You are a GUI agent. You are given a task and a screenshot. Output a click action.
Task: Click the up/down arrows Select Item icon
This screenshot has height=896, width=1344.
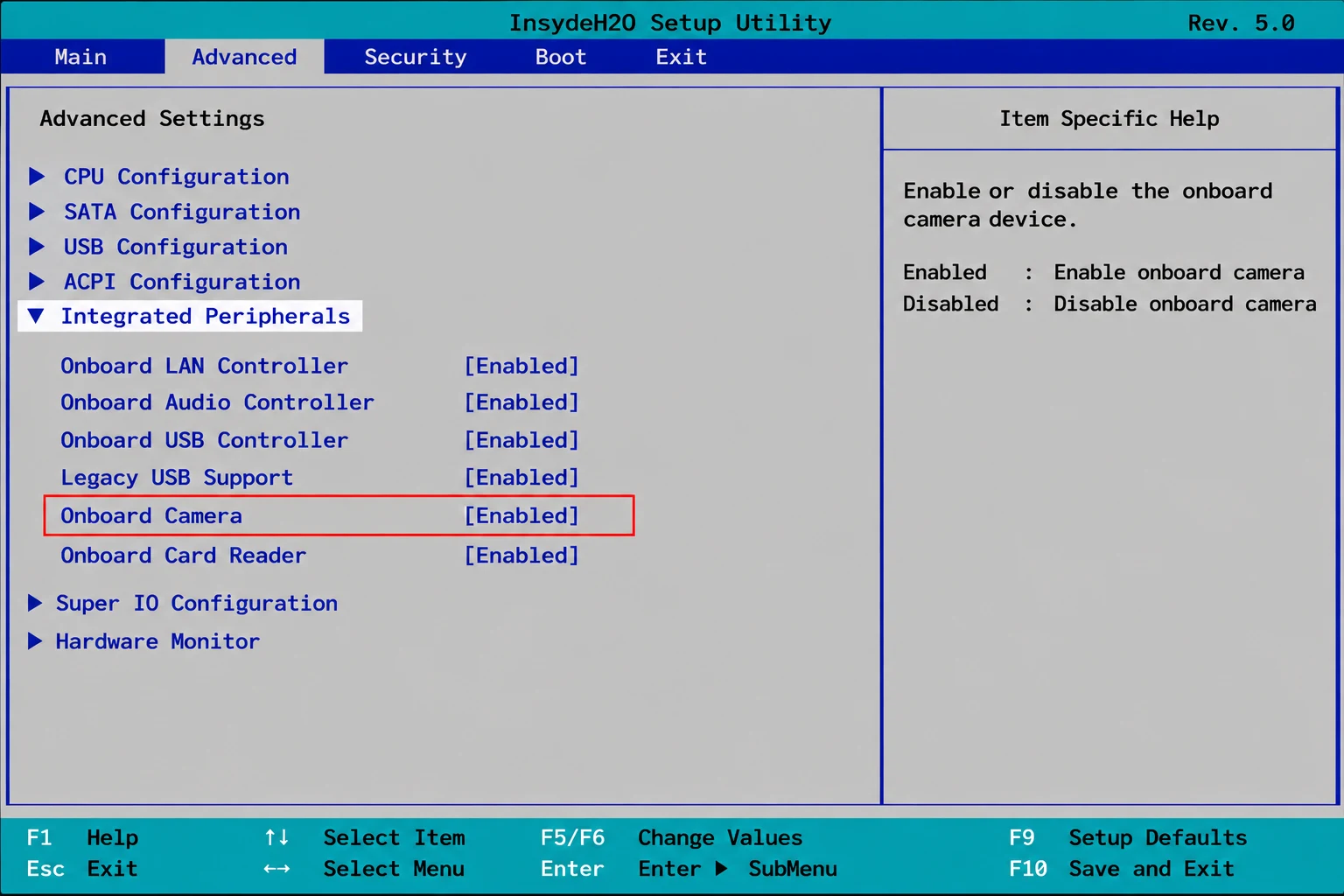(276, 837)
